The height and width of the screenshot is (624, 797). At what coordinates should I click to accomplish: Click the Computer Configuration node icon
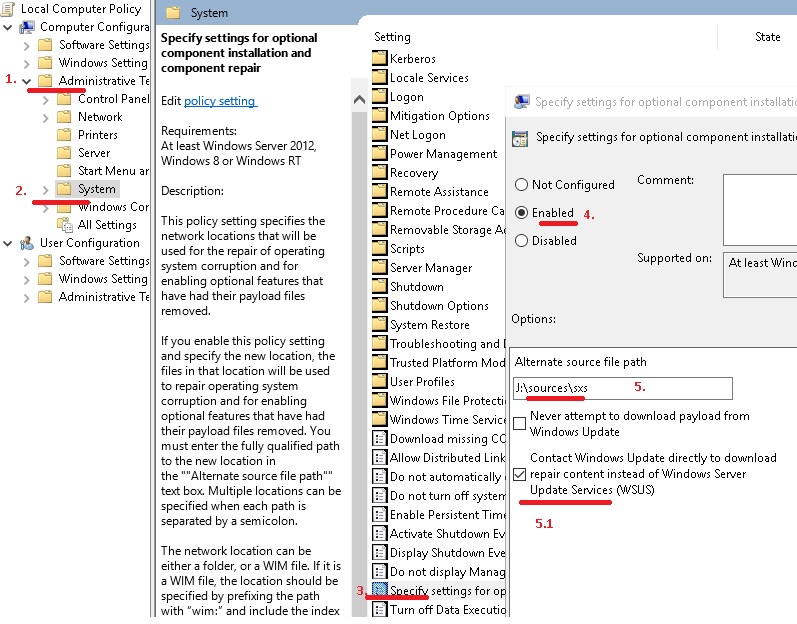point(26,27)
